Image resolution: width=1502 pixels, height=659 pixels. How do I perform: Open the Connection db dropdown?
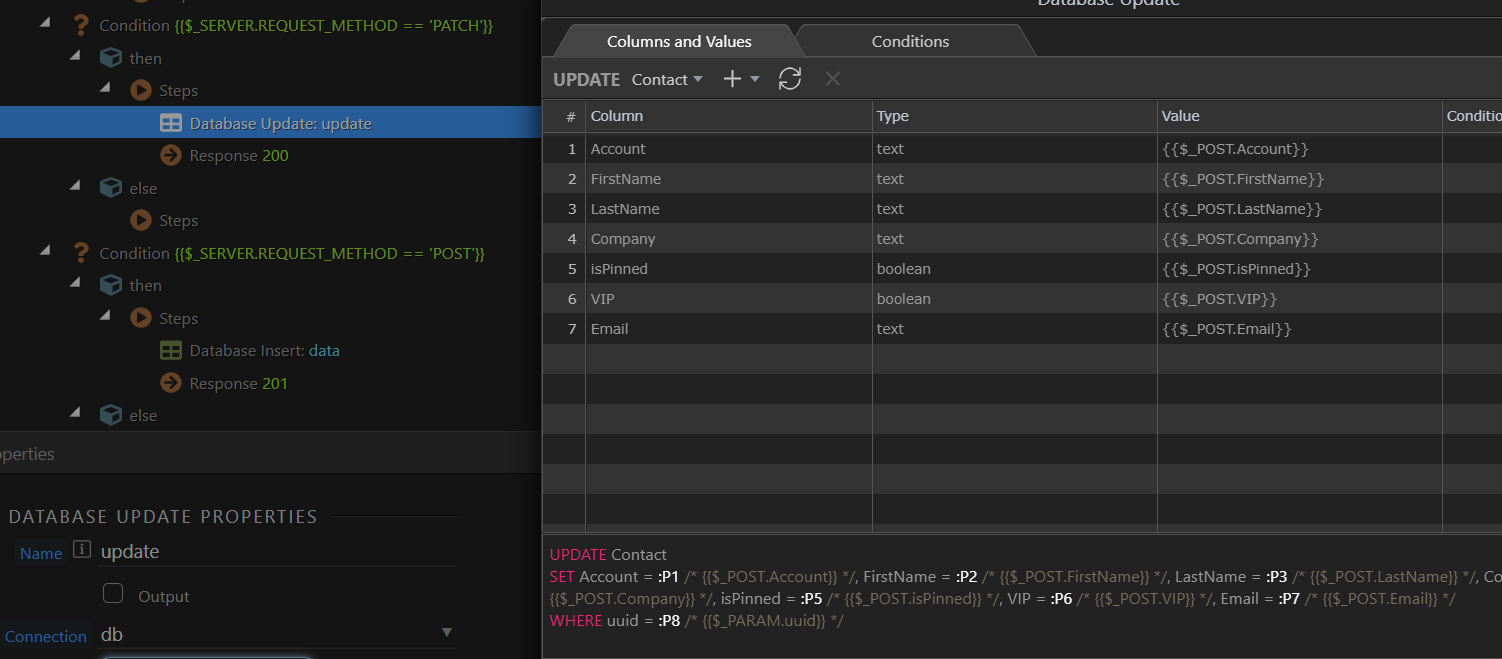[446, 633]
